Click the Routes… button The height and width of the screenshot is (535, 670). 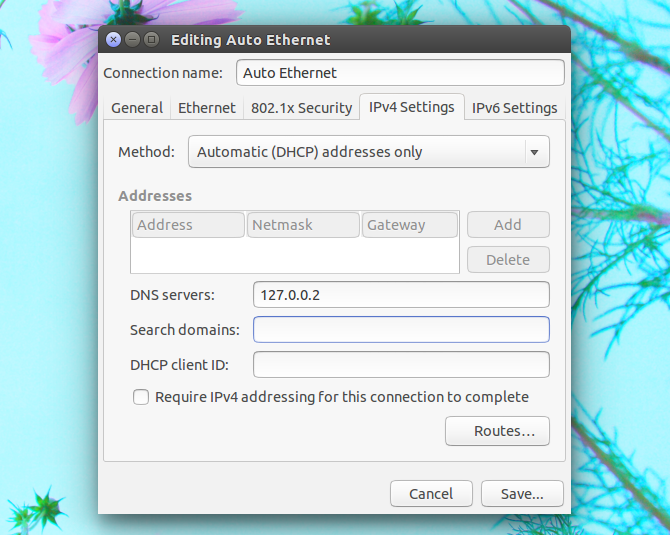click(x=497, y=431)
